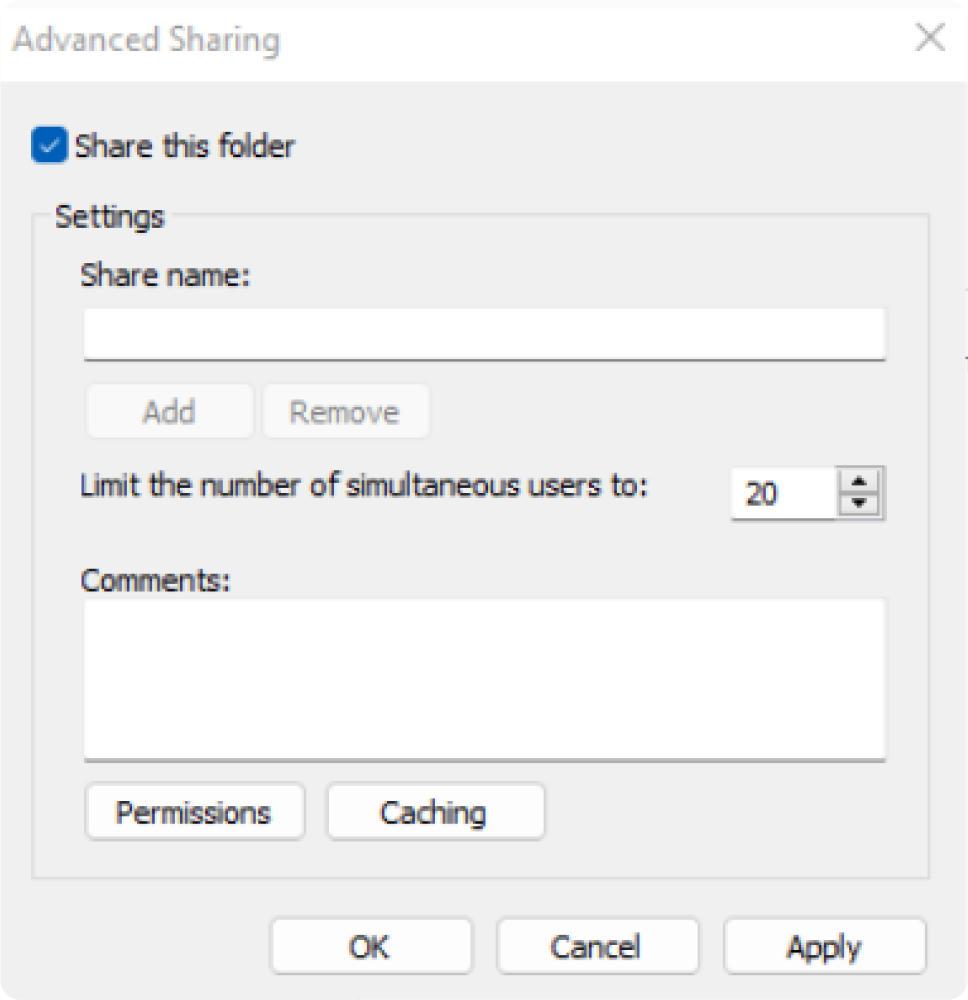This screenshot has height=1000, width=968.
Task: Click the 'Share name:' label
Action: click(x=165, y=276)
